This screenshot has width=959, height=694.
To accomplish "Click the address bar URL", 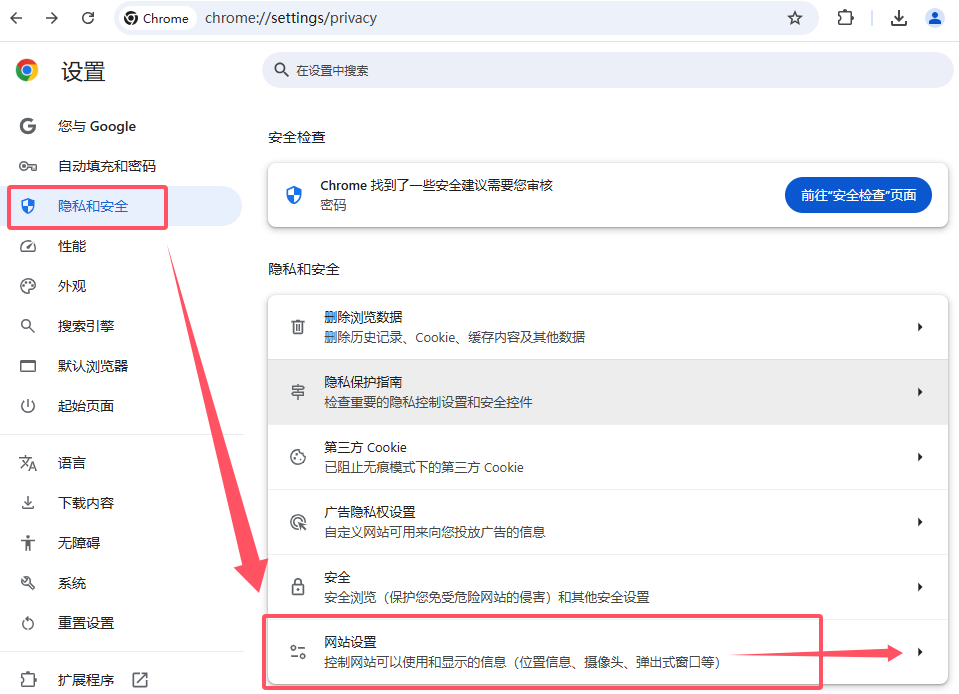I will [x=290, y=18].
